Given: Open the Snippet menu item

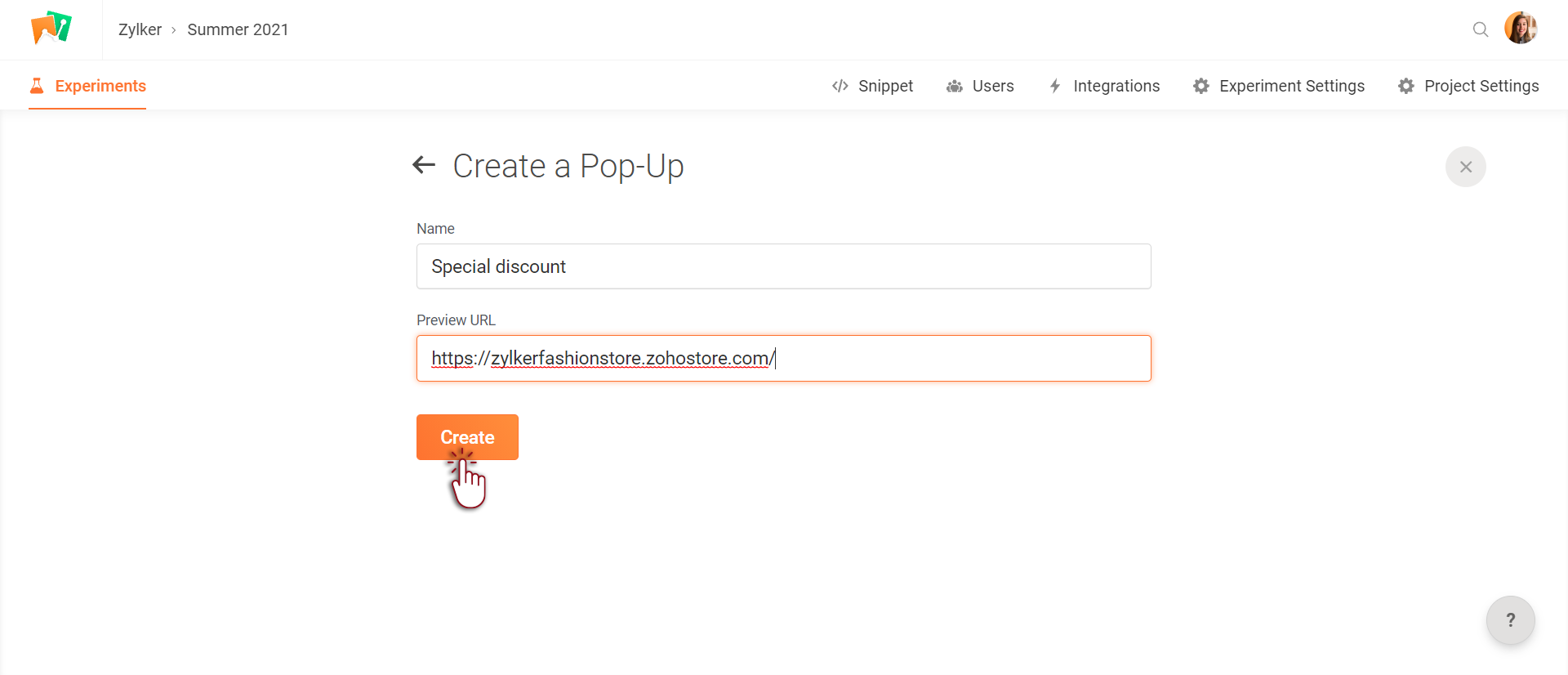Looking at the screenshot, I should click(x=872, y=86).
